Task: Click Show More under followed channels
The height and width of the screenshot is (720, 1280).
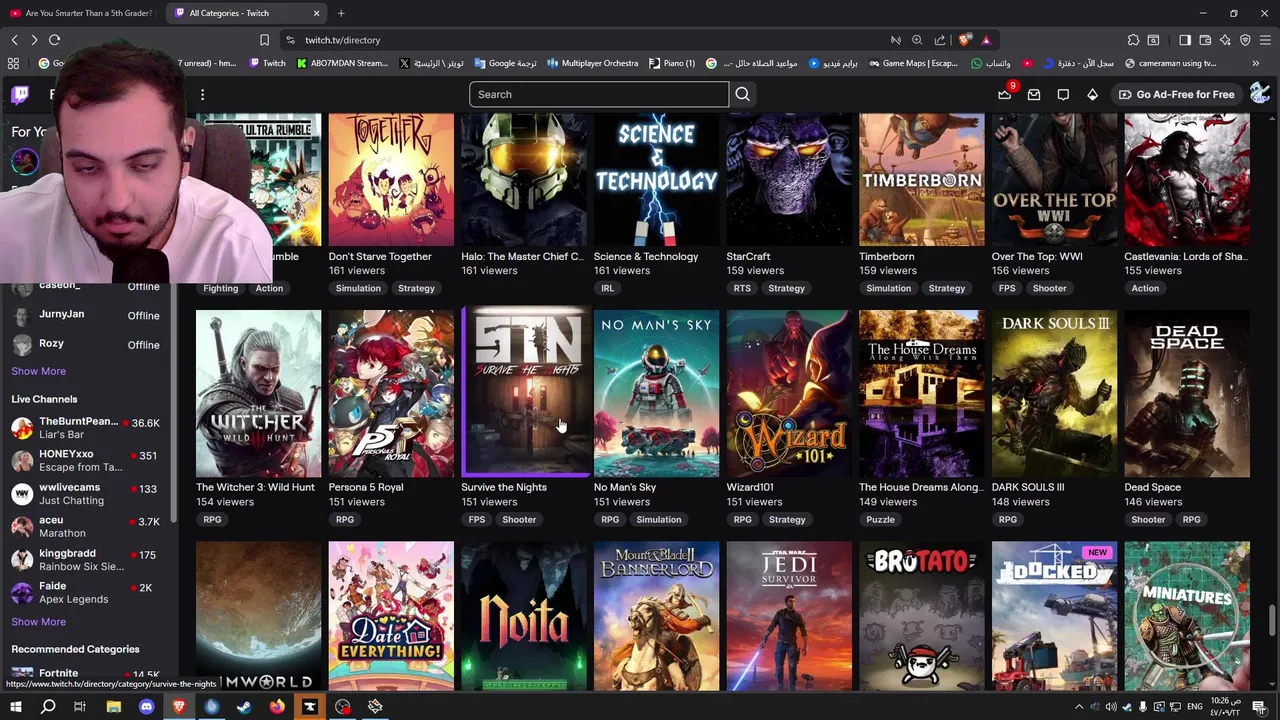Action: [38, 371]
